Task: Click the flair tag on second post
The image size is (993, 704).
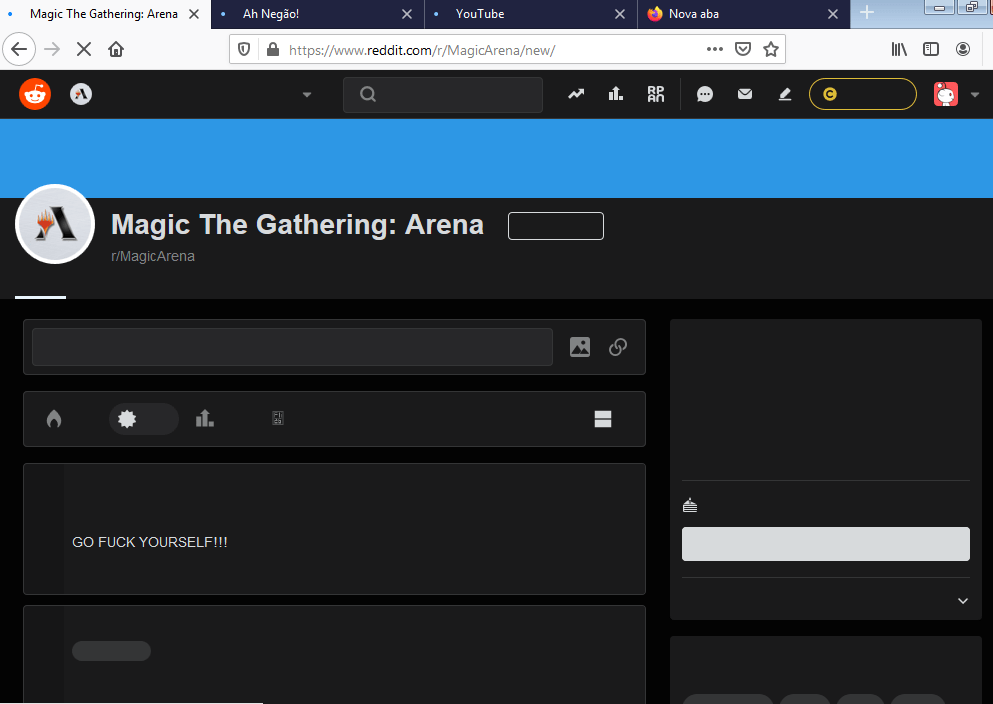Action: click(111, 651)
